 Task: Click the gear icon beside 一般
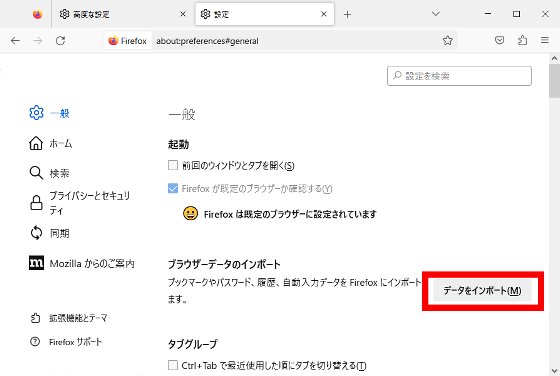36,113
